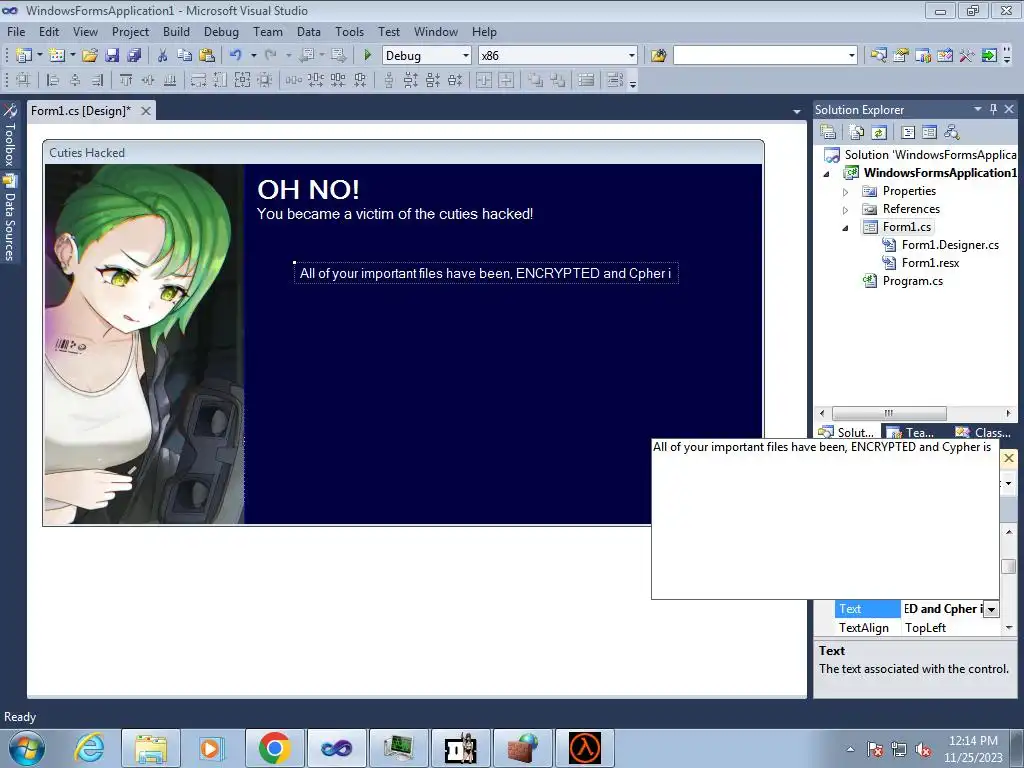Pin the Solution Explorer panel
Image resolution: width=1024 pixels, height=768 pixels.
(x=993, y=109)
